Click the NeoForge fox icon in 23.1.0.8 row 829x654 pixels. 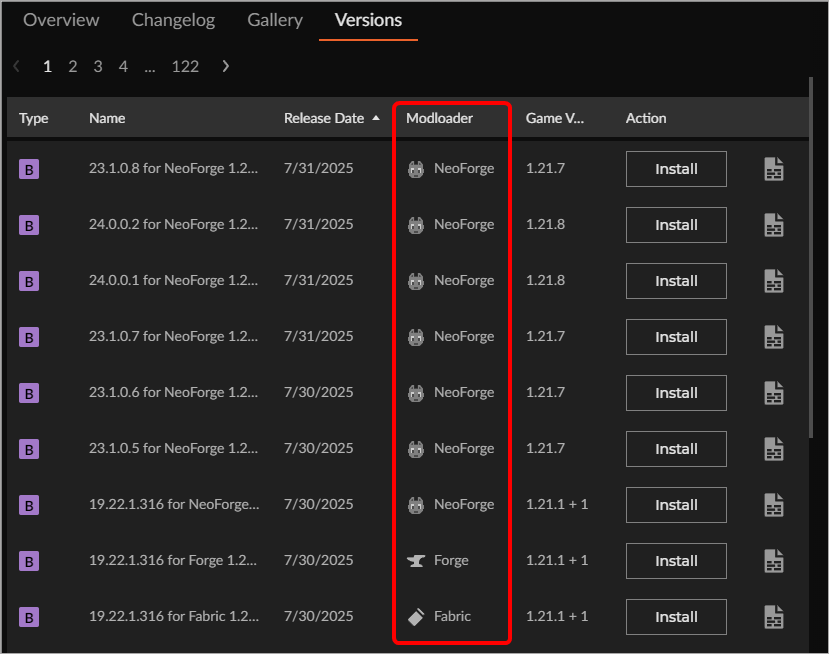click(x=416, y=169)
